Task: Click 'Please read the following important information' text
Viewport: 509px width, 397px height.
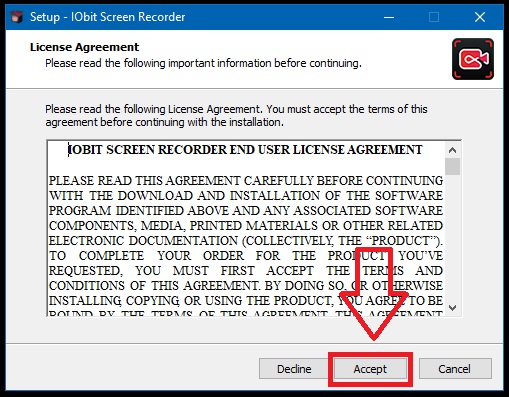Action: point(203,63)
